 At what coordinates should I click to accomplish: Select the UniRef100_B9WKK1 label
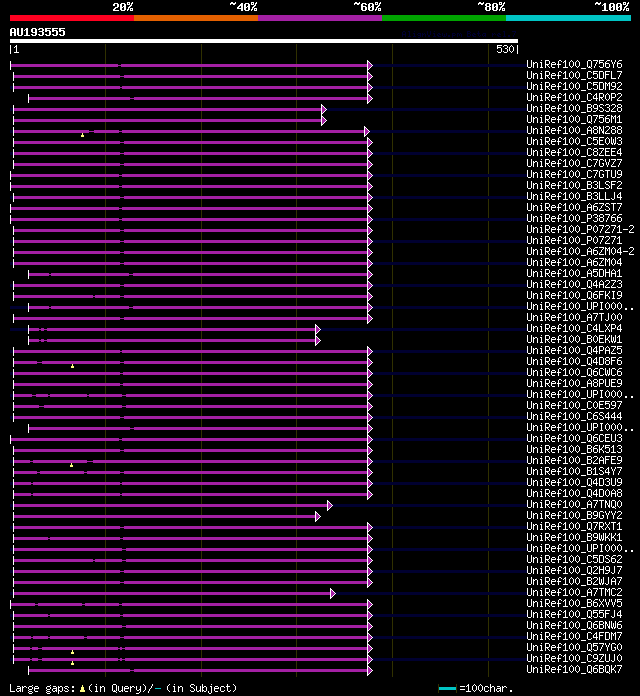[574, 537]
